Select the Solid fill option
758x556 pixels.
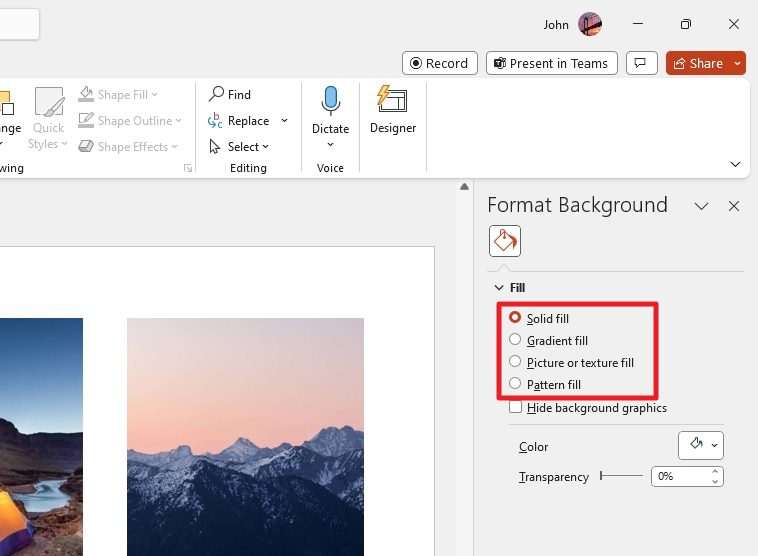pyautogui.click(x=539, y=318)
